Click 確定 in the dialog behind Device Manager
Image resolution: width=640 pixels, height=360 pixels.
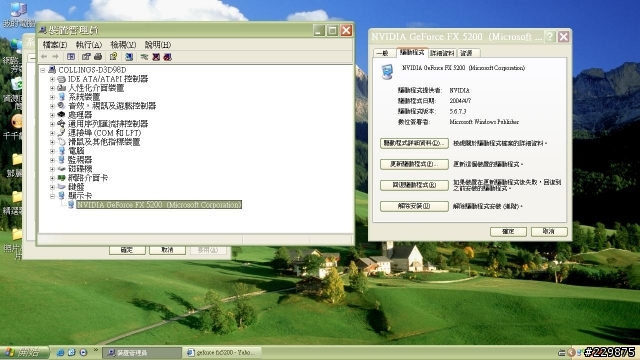(127, 250)
